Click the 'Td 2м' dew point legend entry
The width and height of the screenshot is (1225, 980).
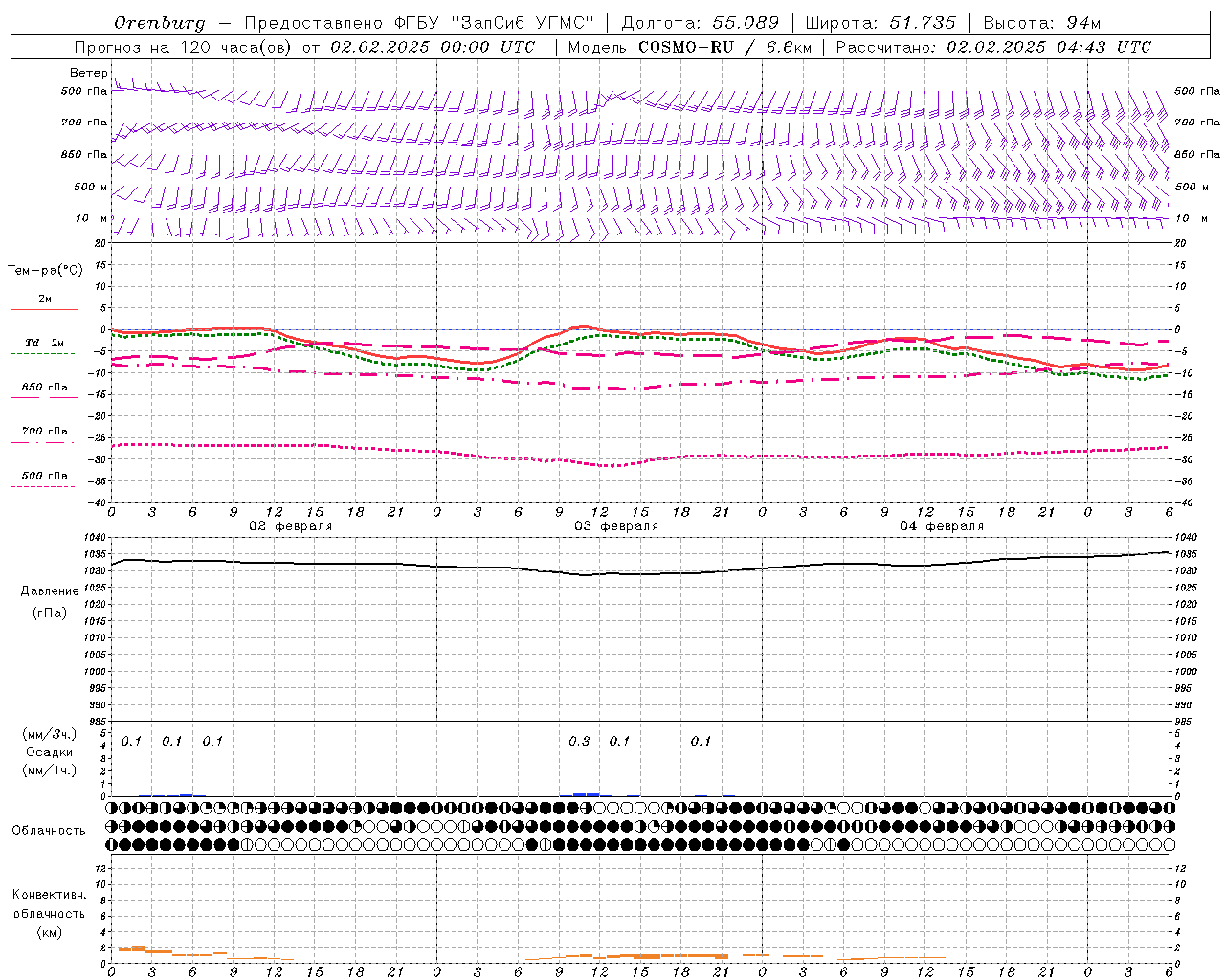(44, 343)
